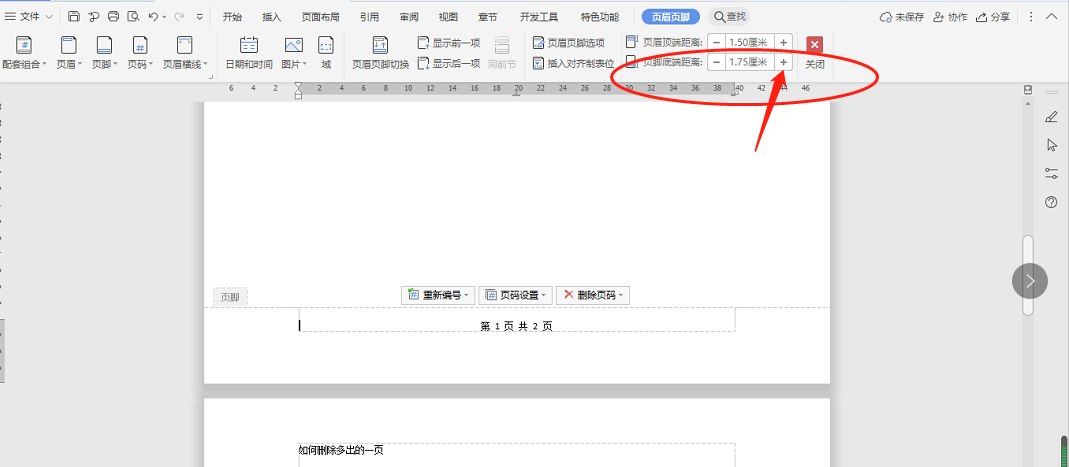Open the group dialog launcher under 页眉横线
This screenshot has height=467, width=1069.
(211, 78)
